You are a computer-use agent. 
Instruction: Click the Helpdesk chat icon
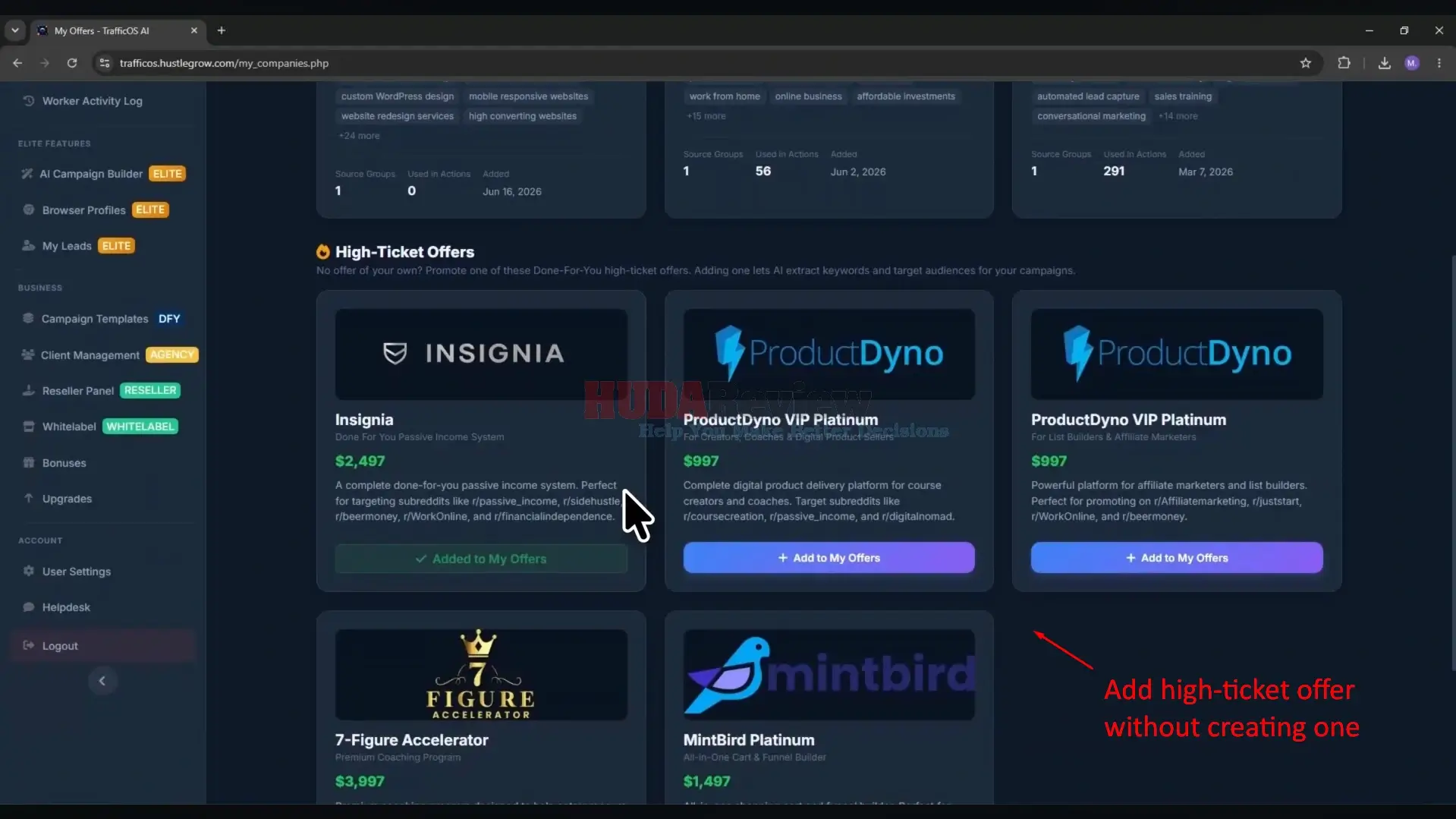tap(29, 606)
